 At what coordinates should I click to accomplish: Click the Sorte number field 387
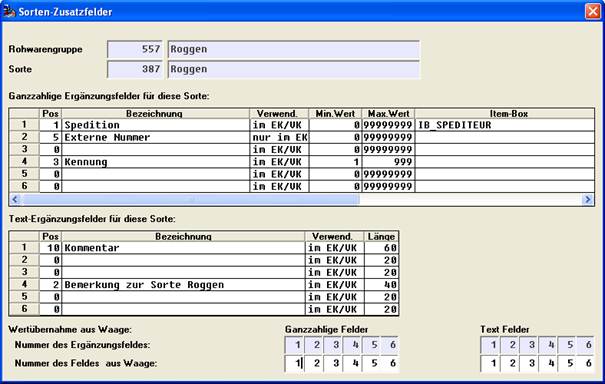(x=135, y=69)
